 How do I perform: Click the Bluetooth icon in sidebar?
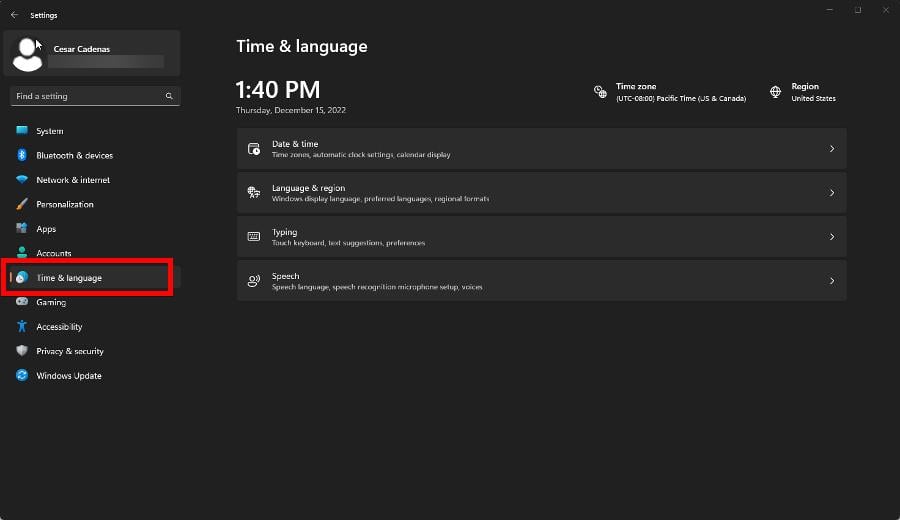coord(22,155)
